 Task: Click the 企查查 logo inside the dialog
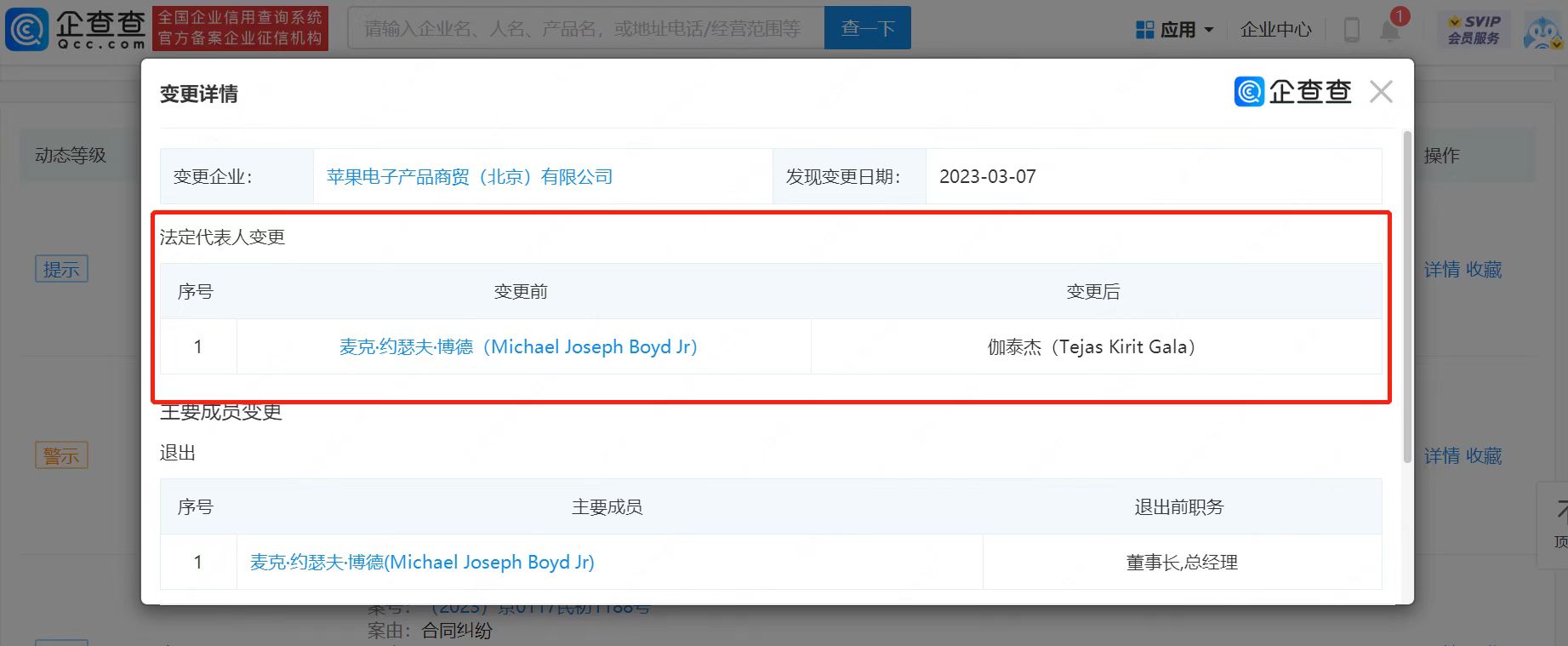[x=1292, y=92]
